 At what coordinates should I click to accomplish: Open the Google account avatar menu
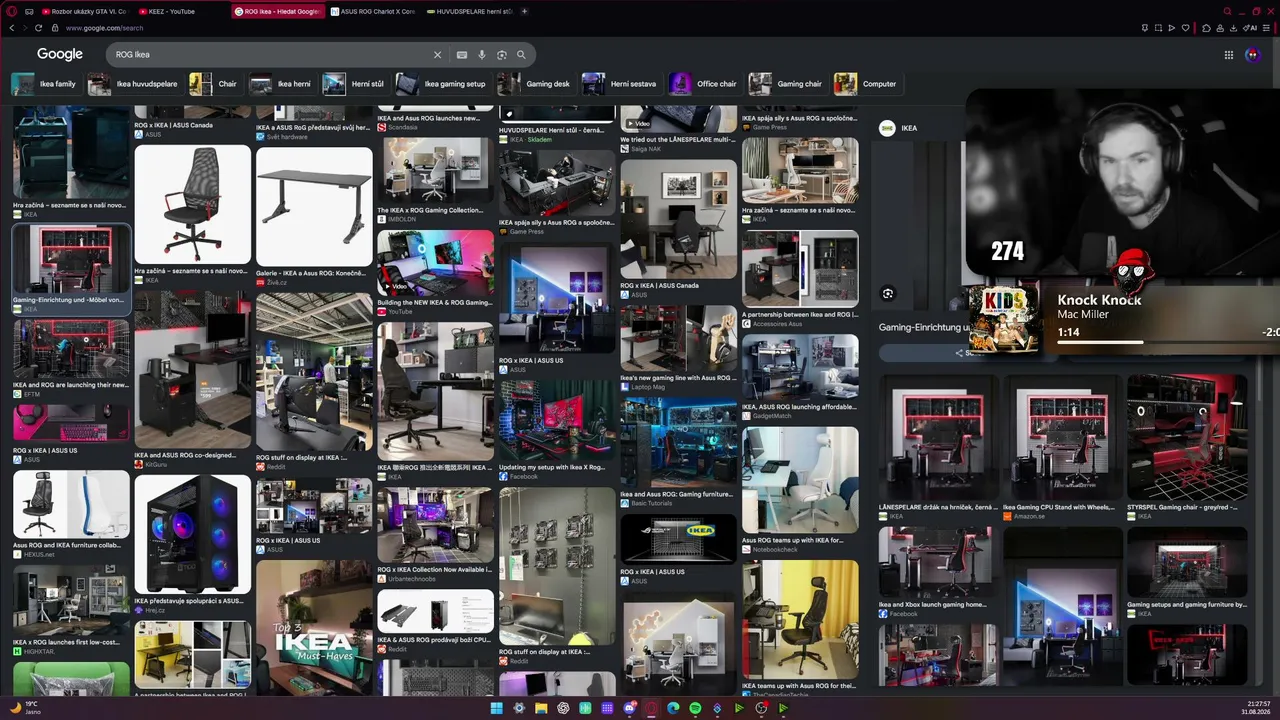click(1253, 55)
